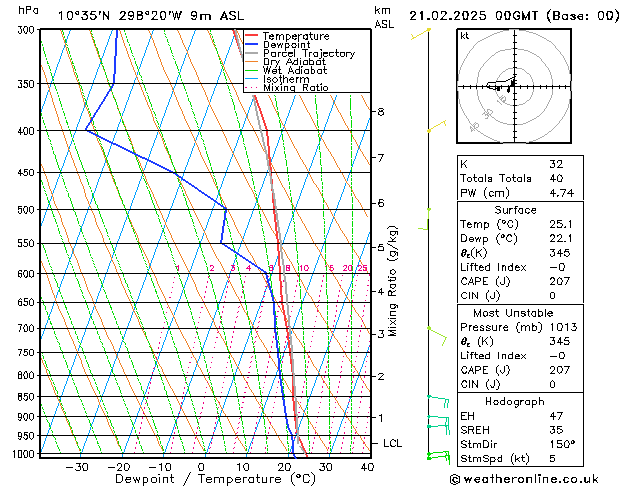This screenshot has height=486, width=629.
Task: Open the hodograph wind plot thumbnail
Action: (514, 86)
